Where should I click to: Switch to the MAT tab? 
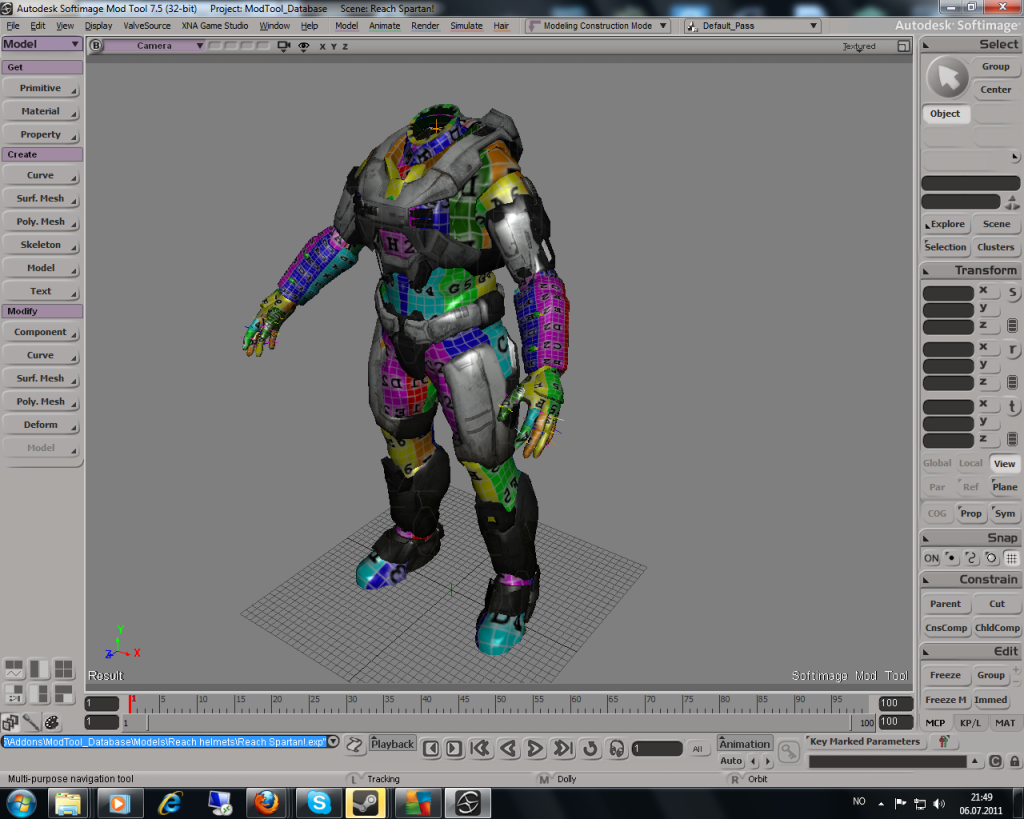coord(1005,722)
